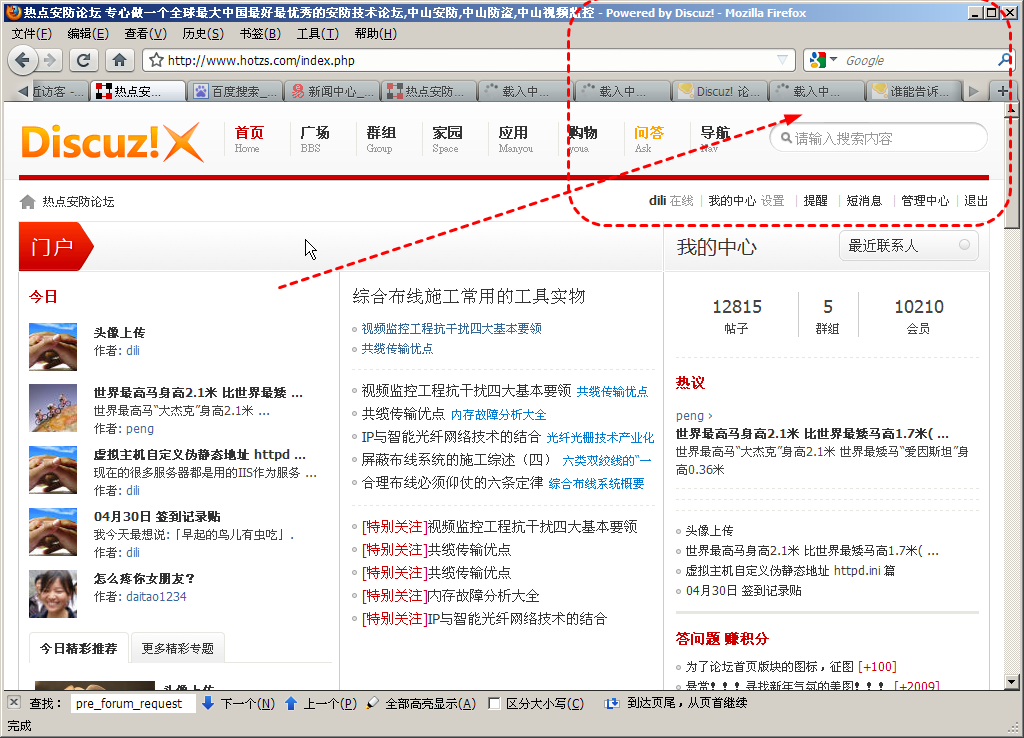Image resolution: width=1024 pixels, height=738 pixels.
Task: Open 管理中心 admin link
Action: 925,201
